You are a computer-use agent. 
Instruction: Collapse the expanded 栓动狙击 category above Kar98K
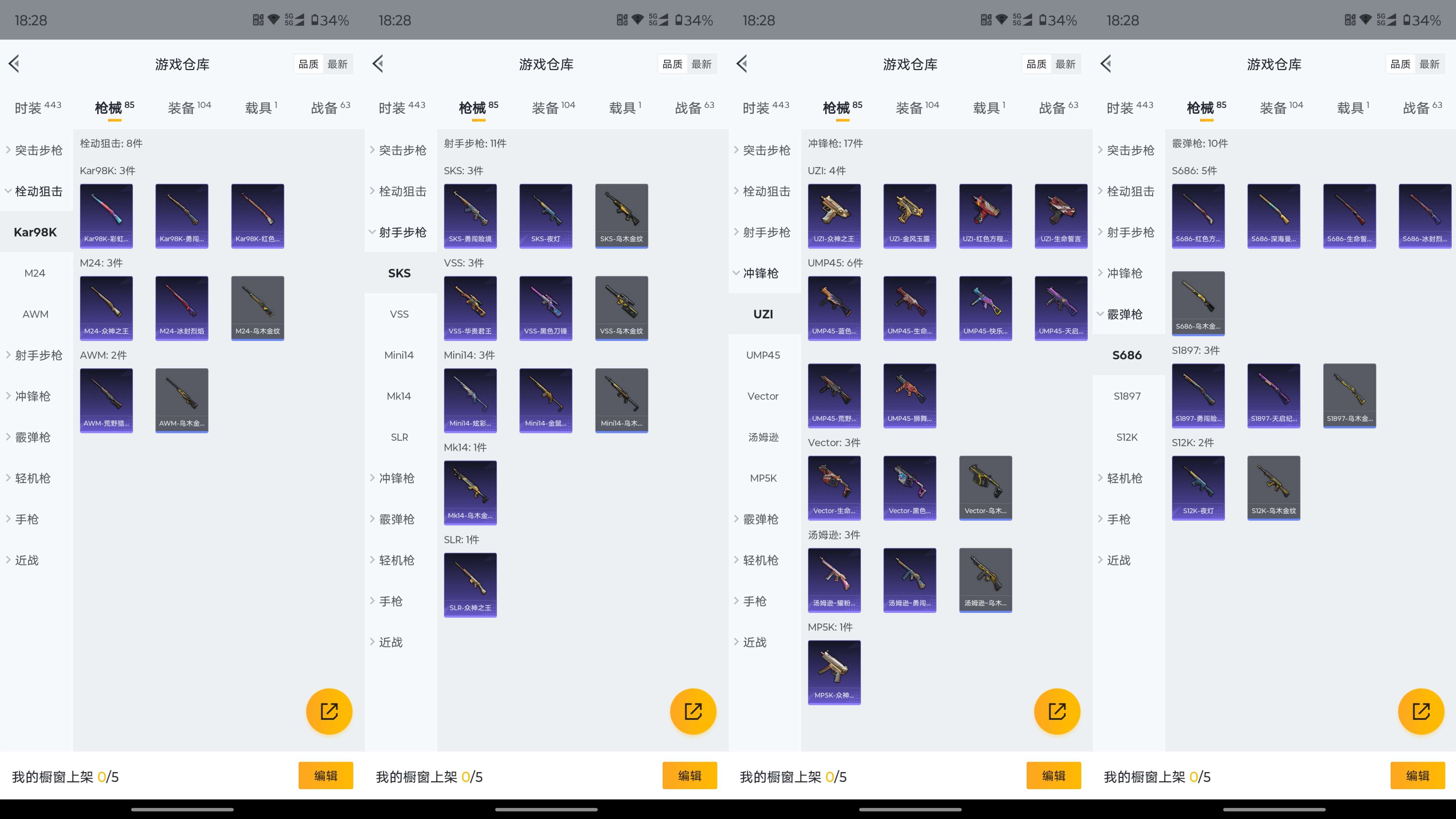click(36, 191)
